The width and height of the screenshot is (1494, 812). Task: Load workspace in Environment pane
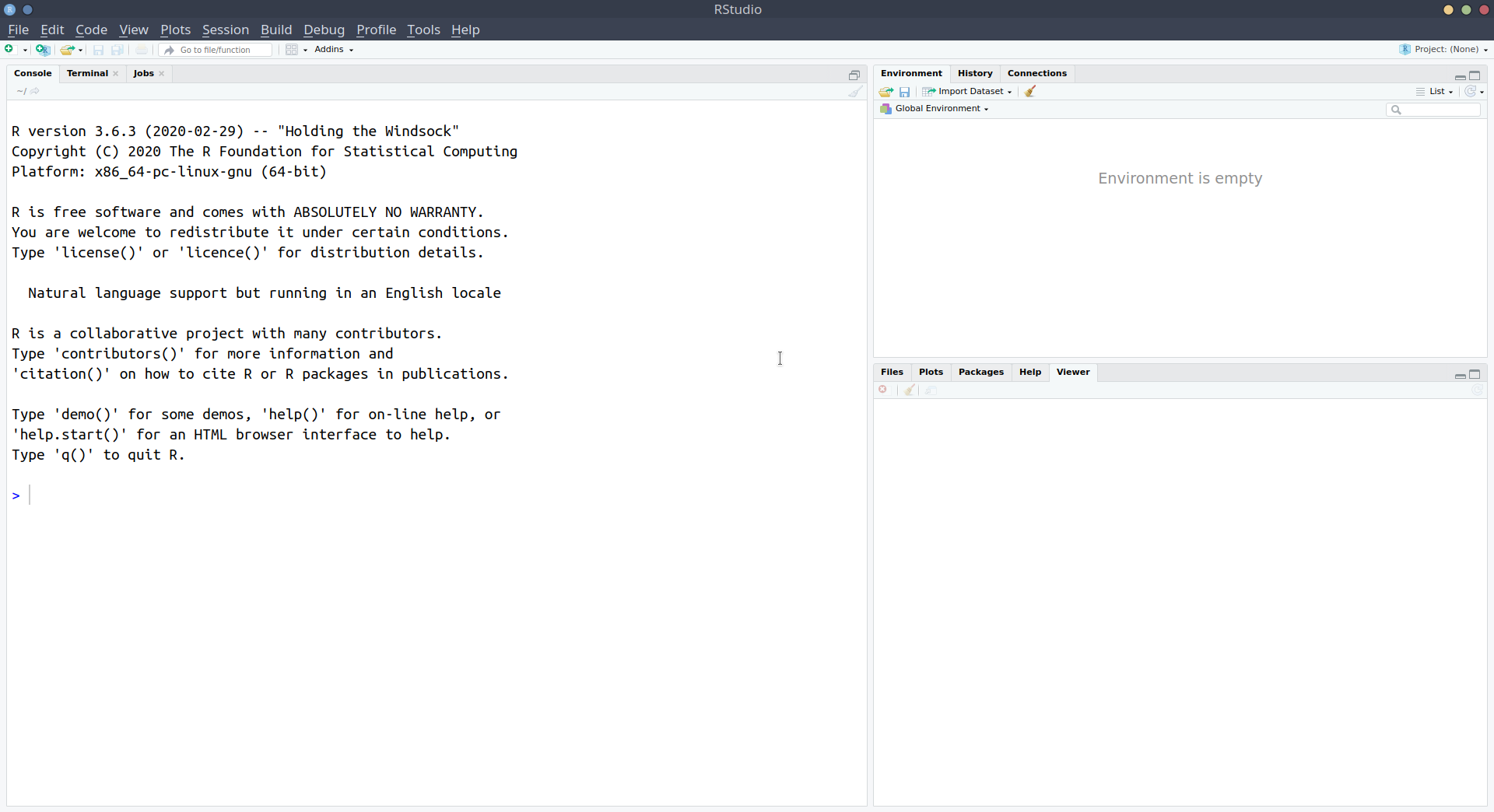(x=886, y=92)
